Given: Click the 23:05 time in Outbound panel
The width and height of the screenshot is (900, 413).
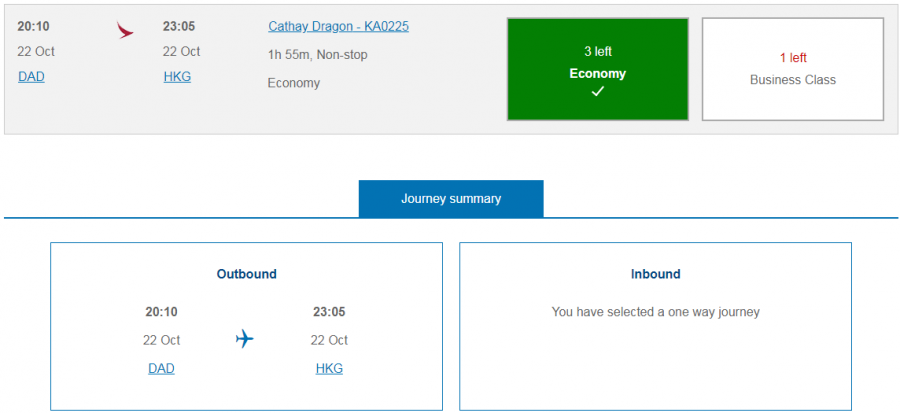Looking at the screenshot, I should point(329,312).
